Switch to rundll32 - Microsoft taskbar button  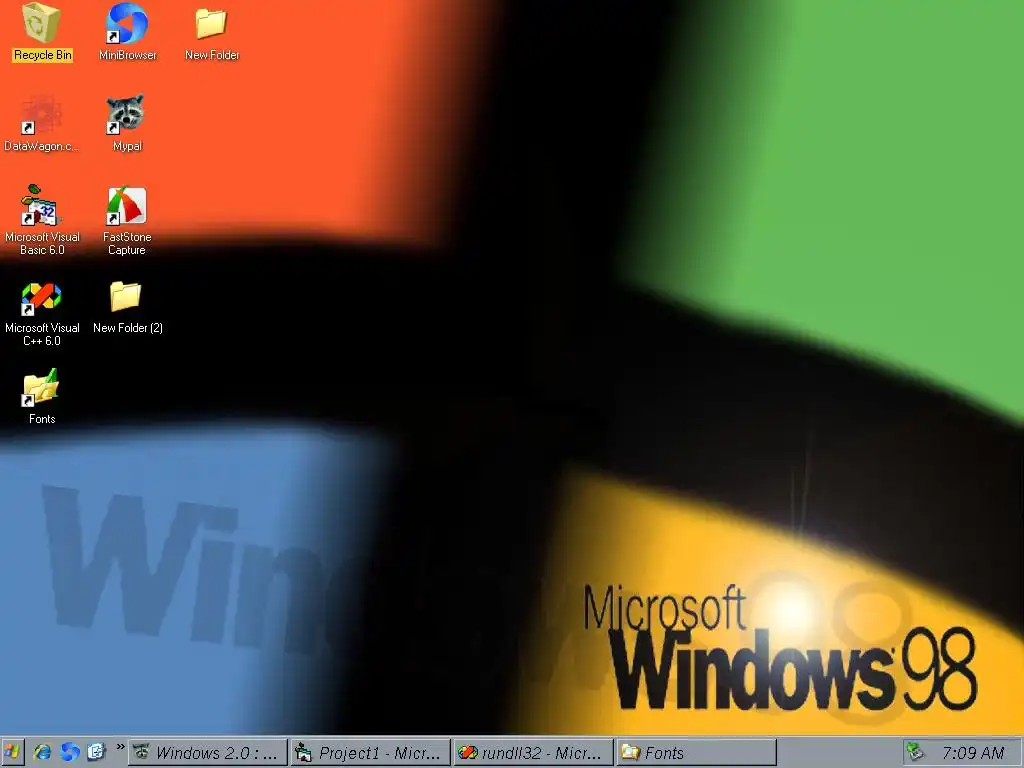(x=534, y=752)
